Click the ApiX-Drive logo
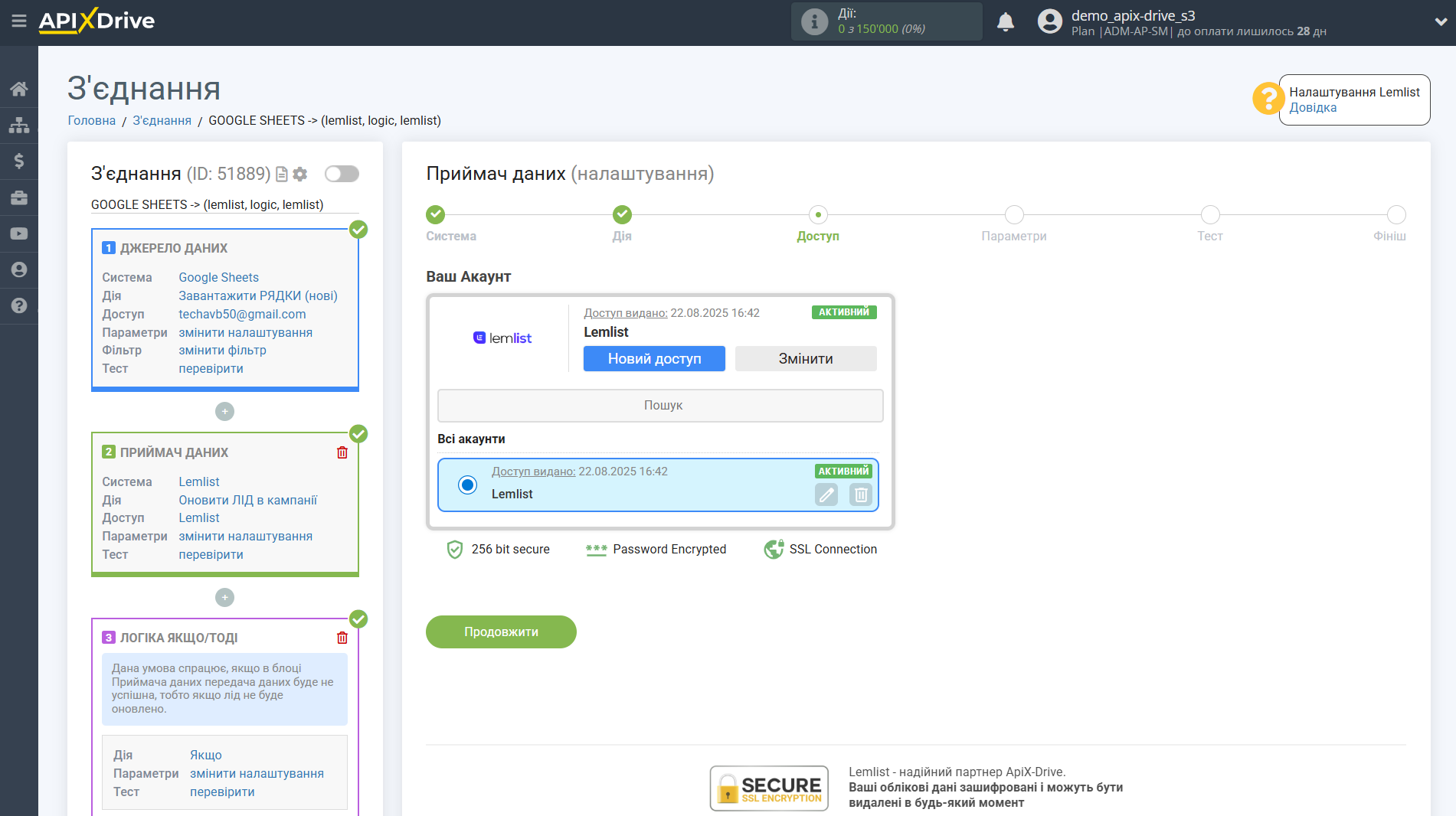1456x816 pixels. pyautogui.click(x=97, y=21)
